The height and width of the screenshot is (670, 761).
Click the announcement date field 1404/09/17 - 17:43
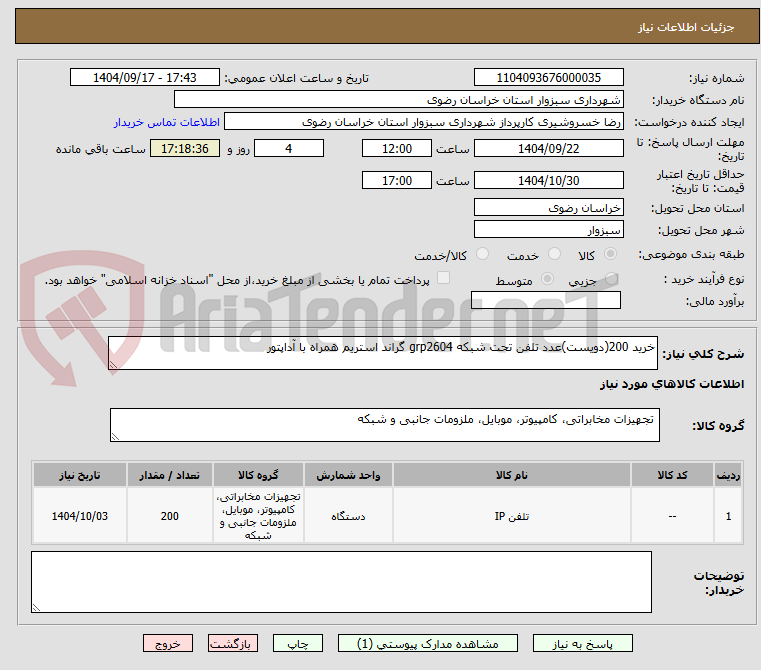[x=145, y=77]
